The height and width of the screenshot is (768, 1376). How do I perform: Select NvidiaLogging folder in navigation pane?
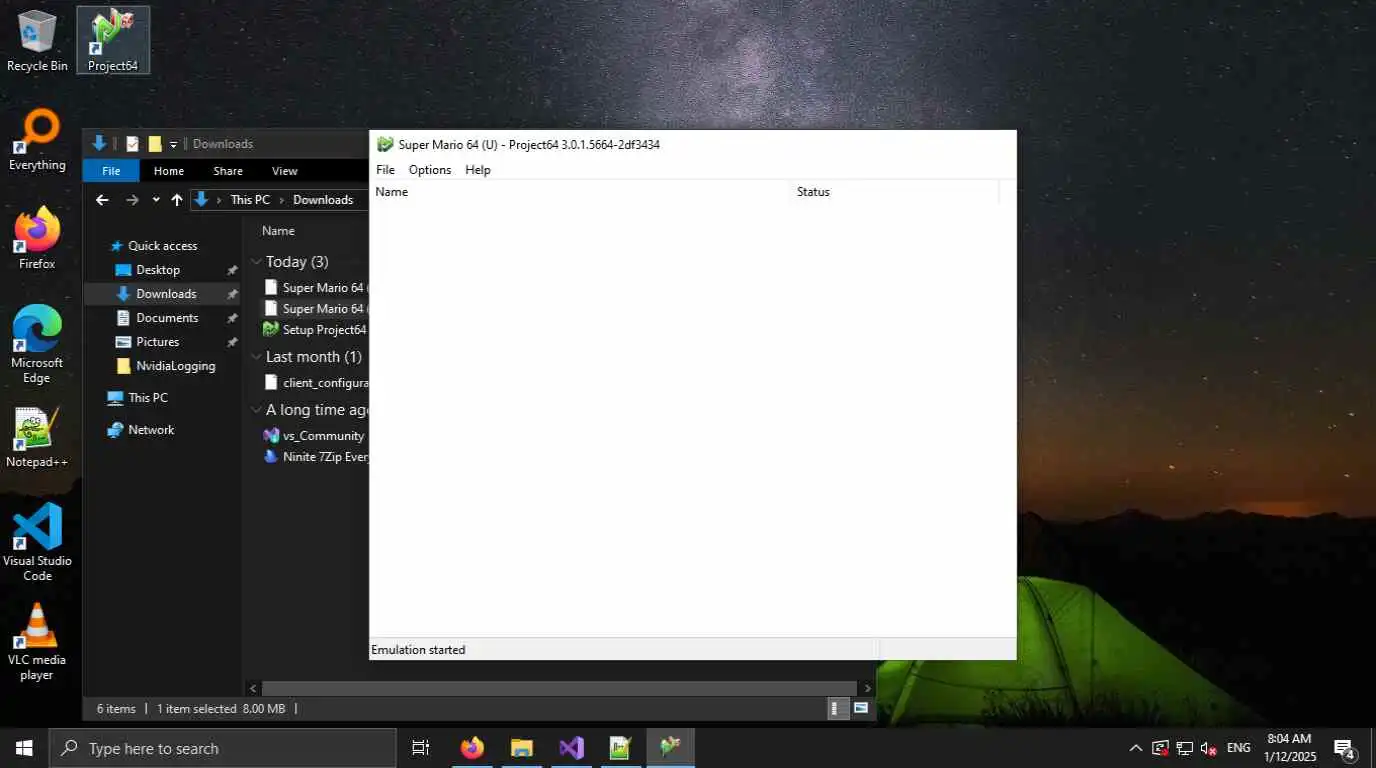click(166, 366)
